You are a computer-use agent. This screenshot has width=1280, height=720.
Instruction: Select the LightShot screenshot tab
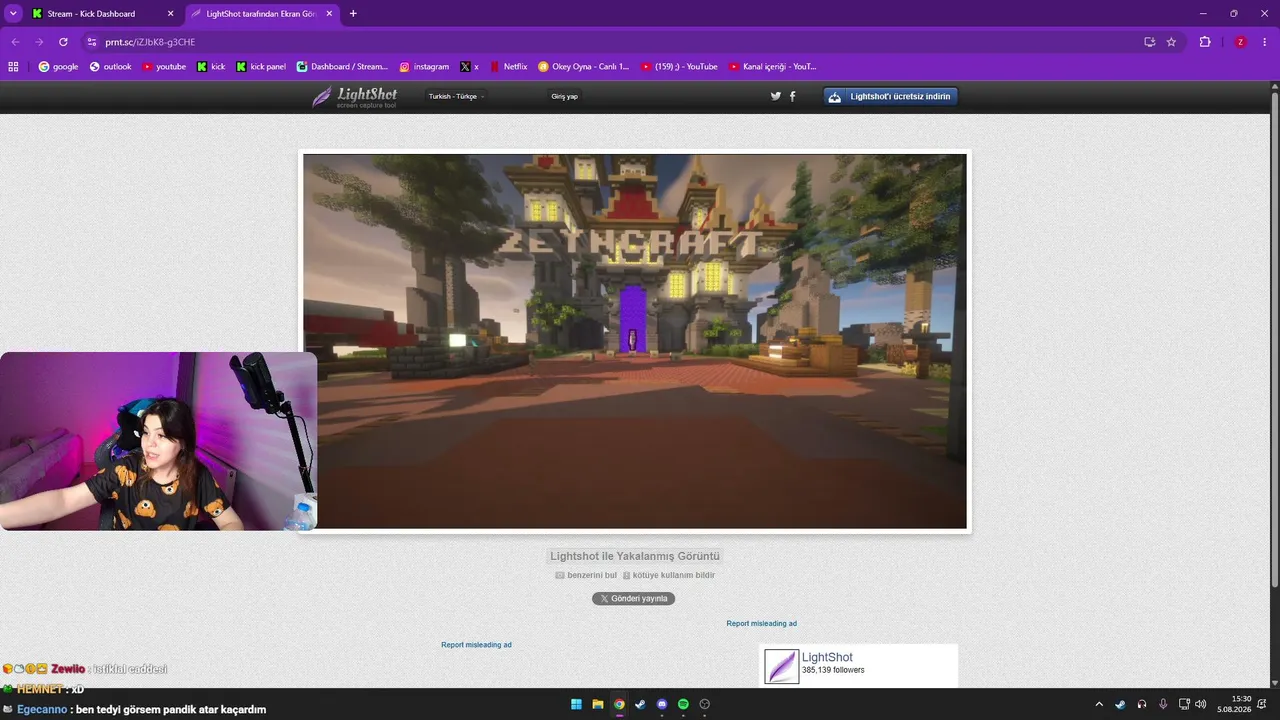pyautogui.click(x=260, y=14)
